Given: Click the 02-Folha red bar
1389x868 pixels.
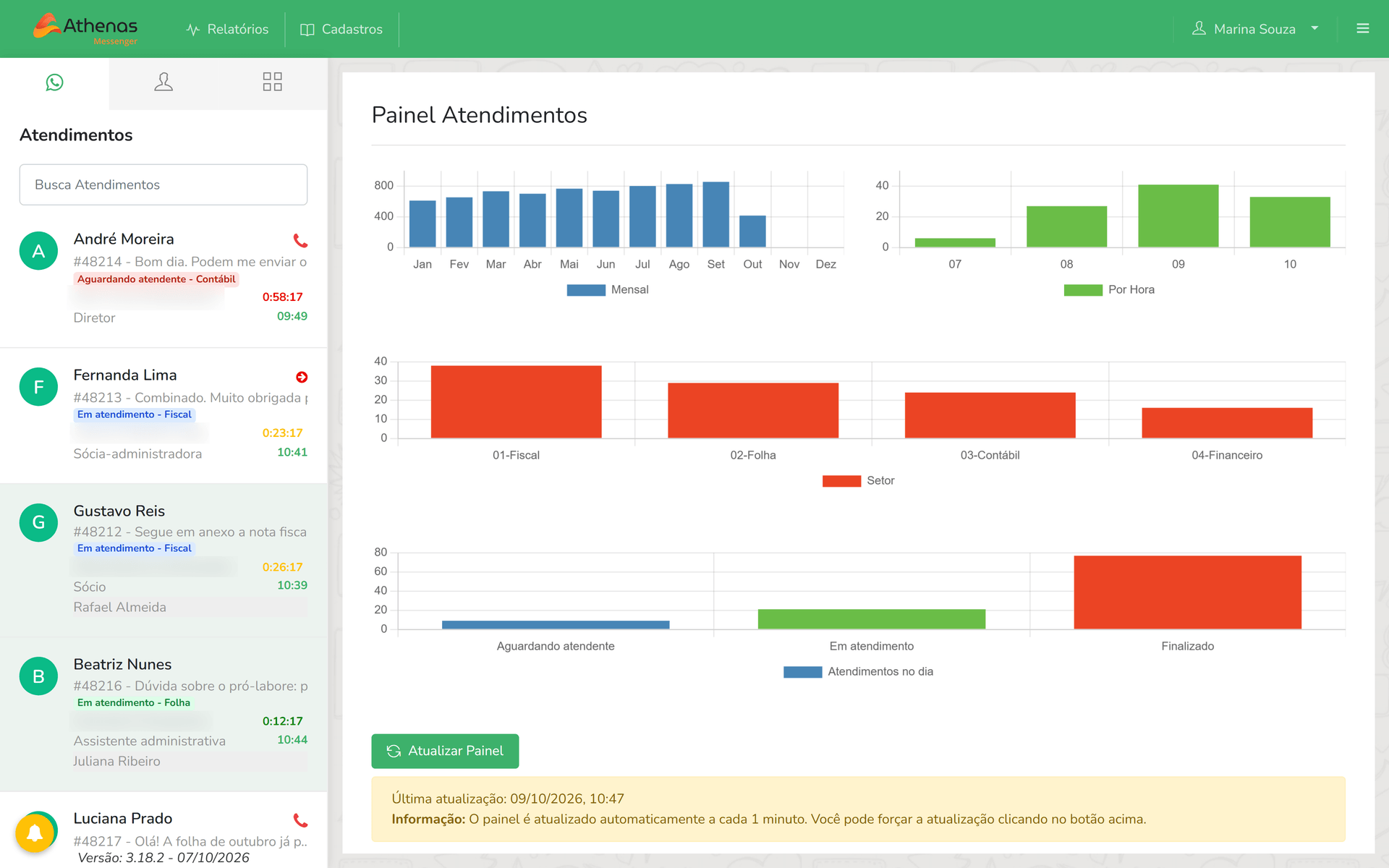Looking at the screenshot, I should click(753, 410).
